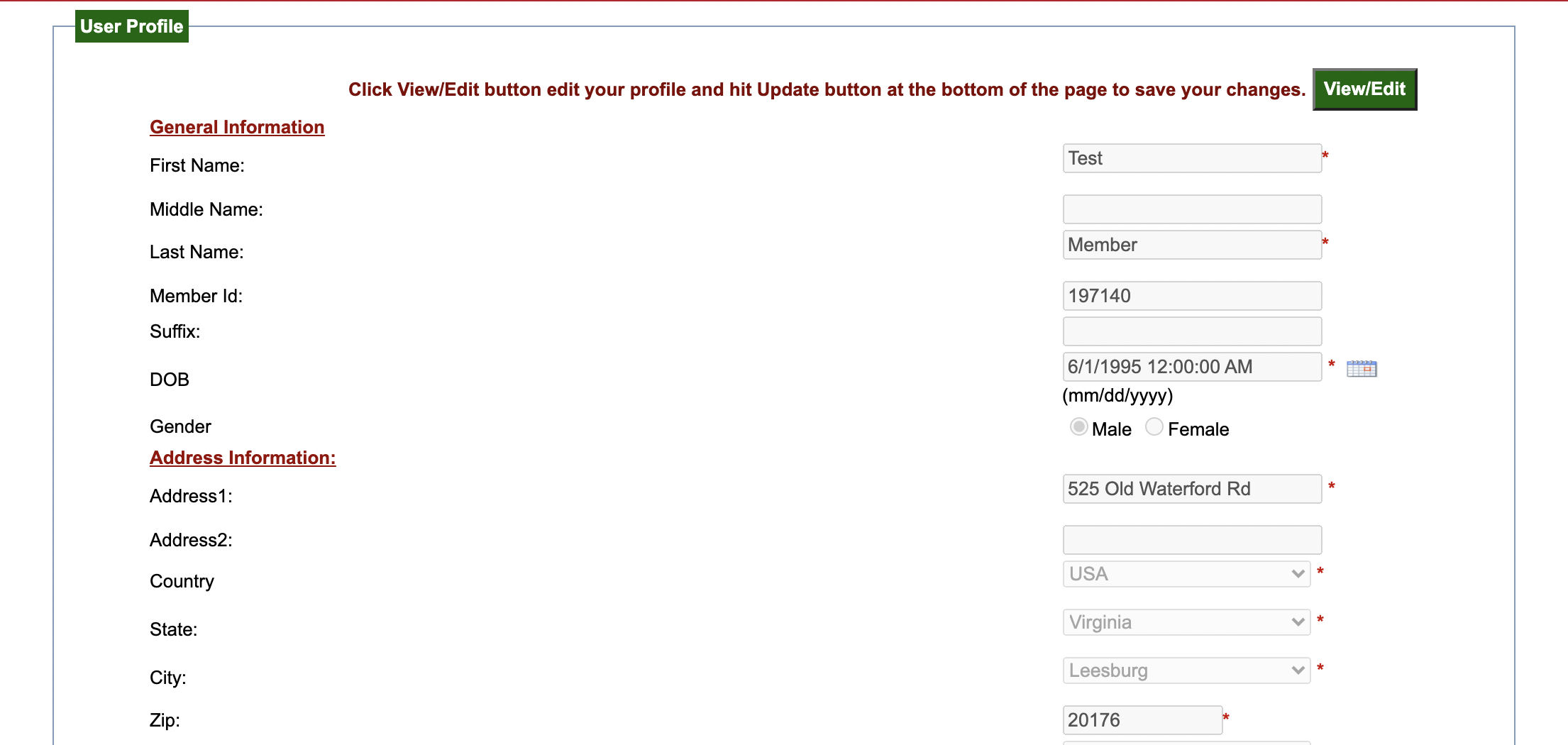Screen dimensions: 1568x745
Task: Click the DOB date input field
Action: pyautogui.click(x=1191, y=367)
